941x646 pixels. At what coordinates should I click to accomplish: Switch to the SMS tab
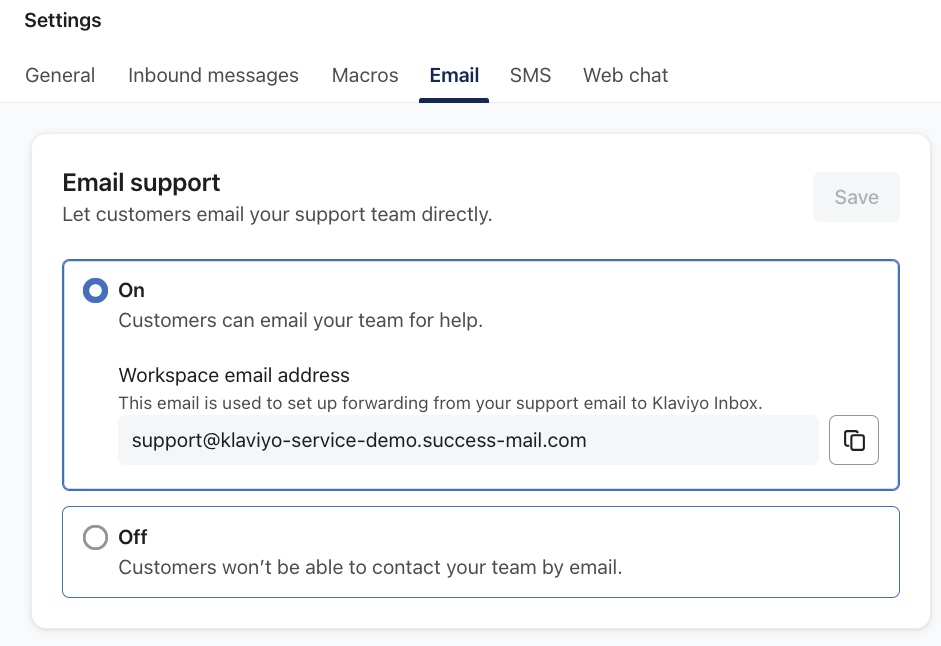click(x=530, y=75)
